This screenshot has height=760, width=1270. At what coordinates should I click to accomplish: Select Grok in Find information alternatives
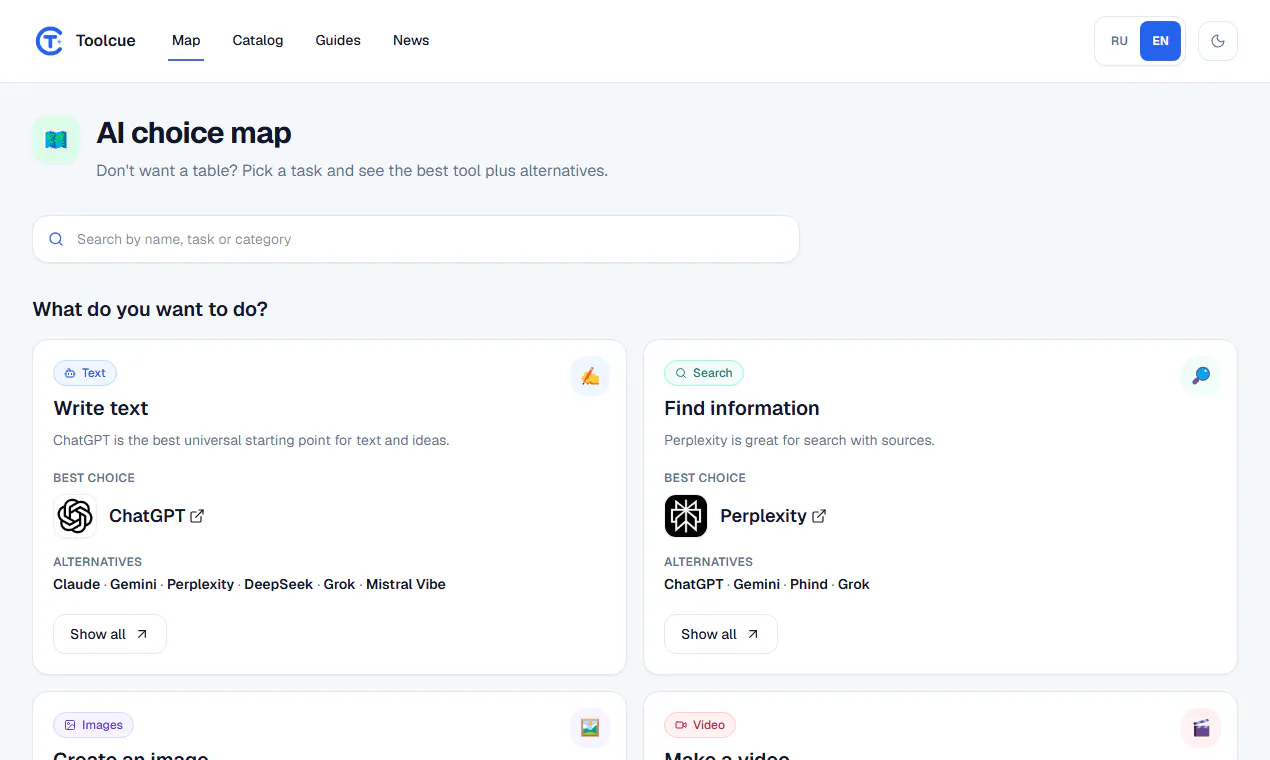(854, 584)
